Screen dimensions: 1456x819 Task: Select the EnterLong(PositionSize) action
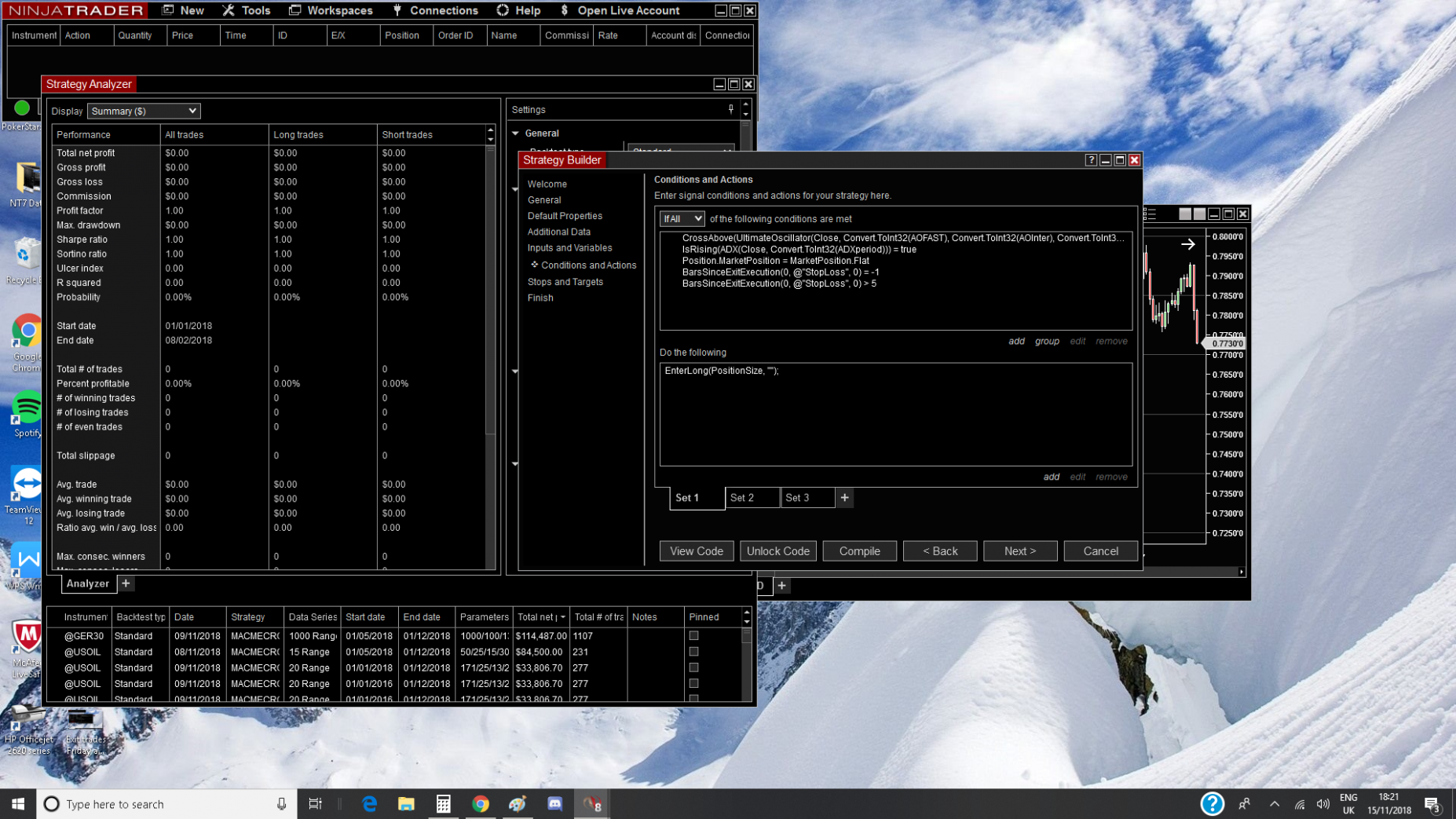point(721,371)
